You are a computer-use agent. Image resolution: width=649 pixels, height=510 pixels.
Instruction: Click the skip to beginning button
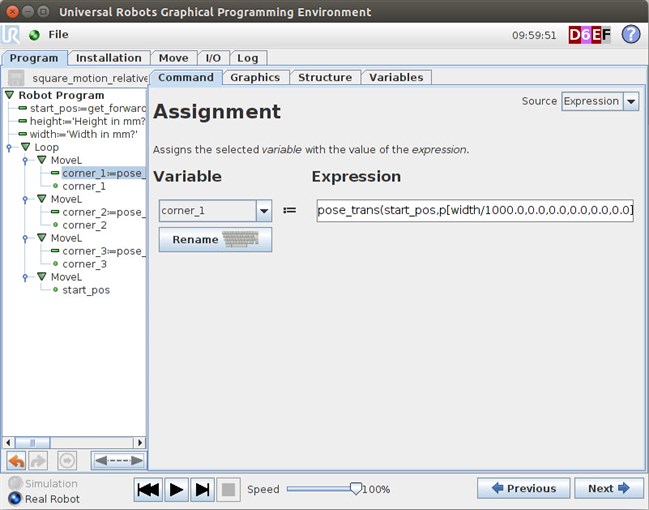(148, 489)
